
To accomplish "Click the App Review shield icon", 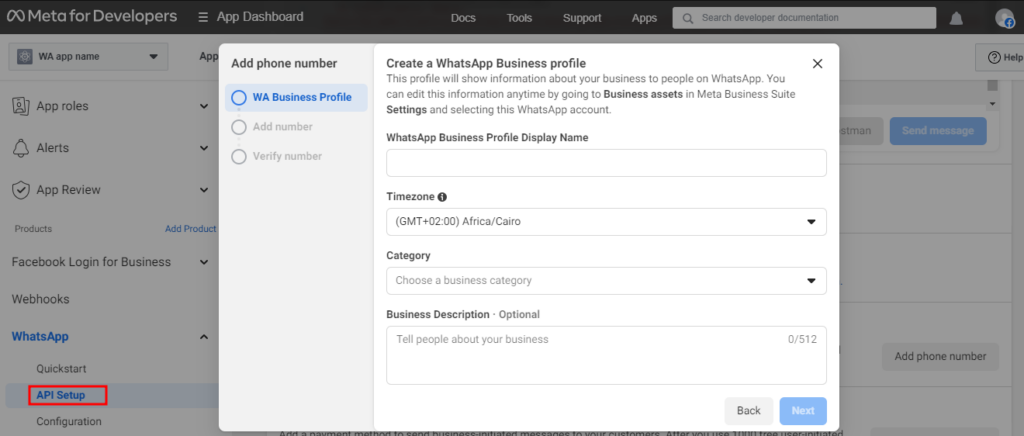I will point(21,190).
